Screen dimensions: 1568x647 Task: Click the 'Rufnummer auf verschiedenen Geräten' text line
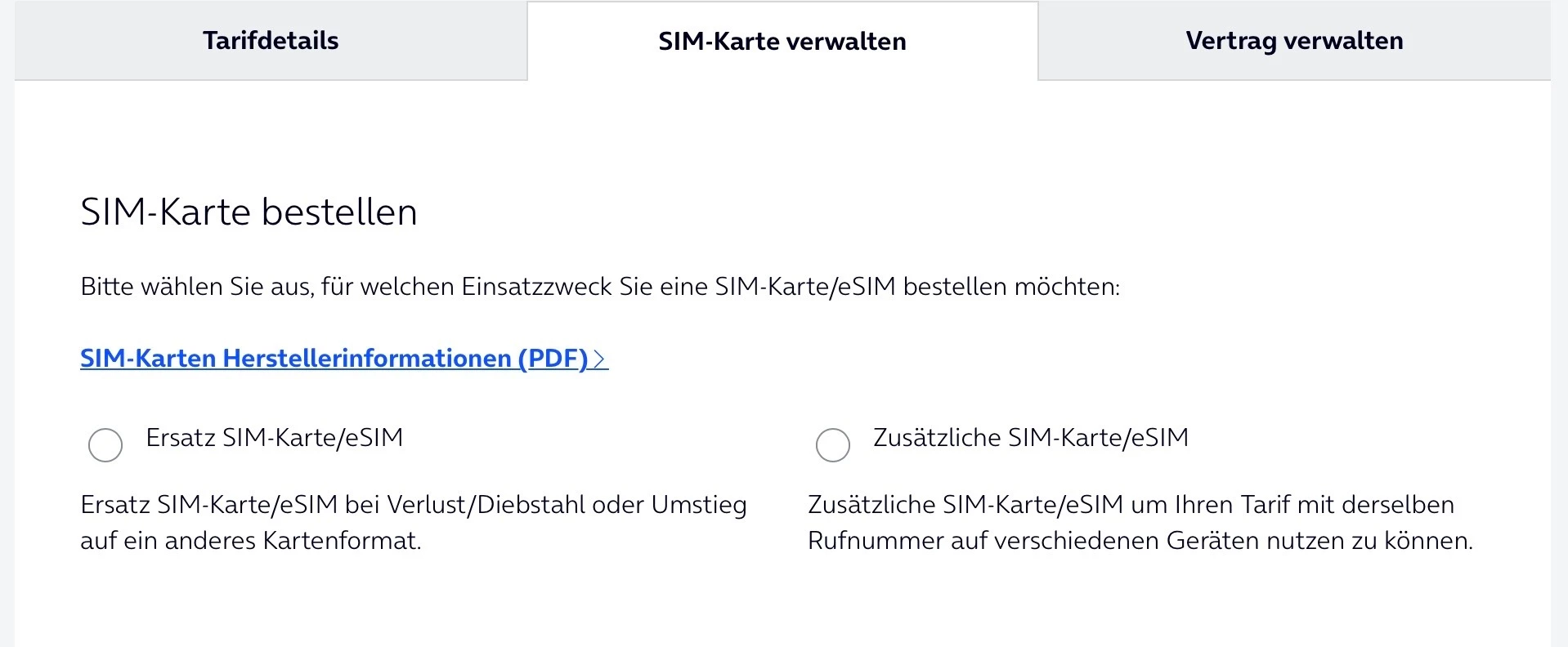point(1140,541)
